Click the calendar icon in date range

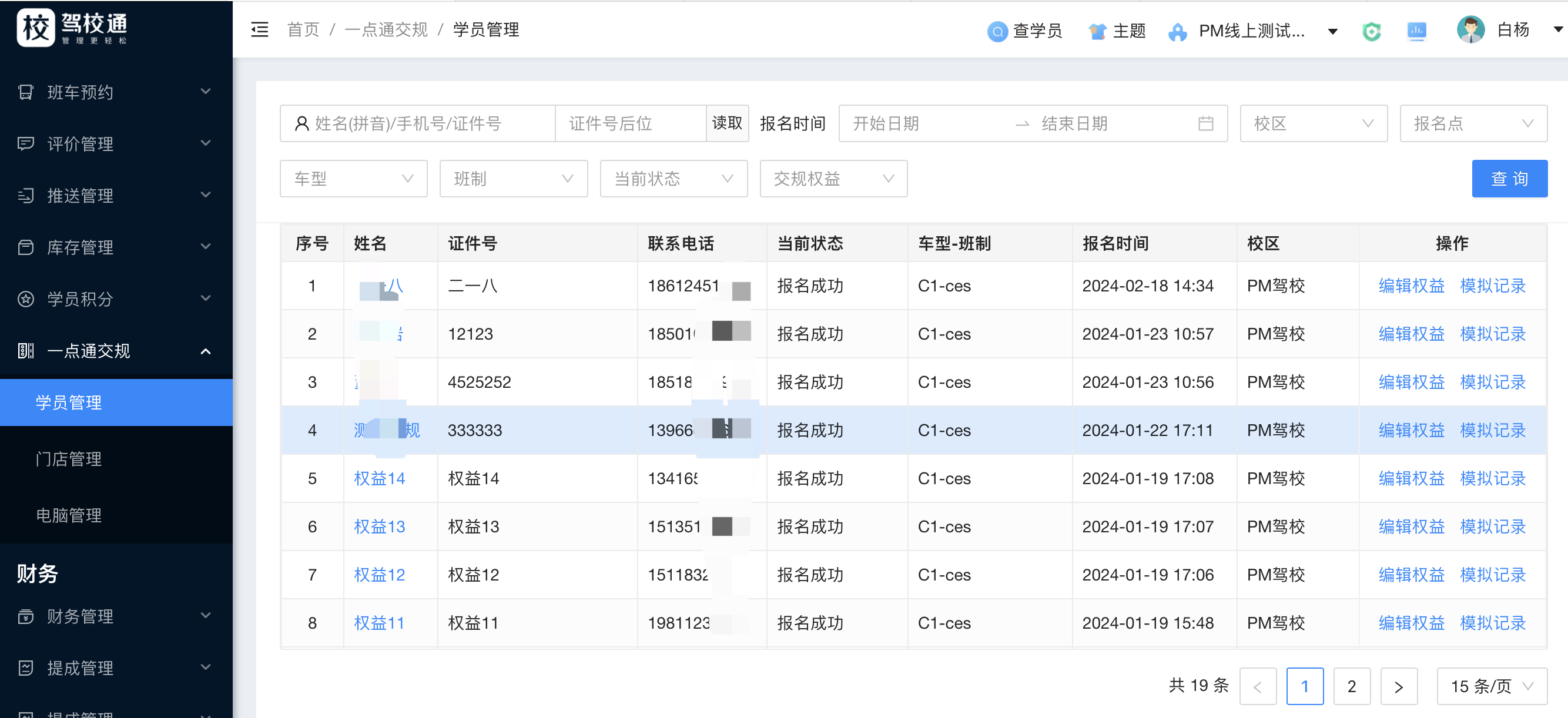(1205, 123)
